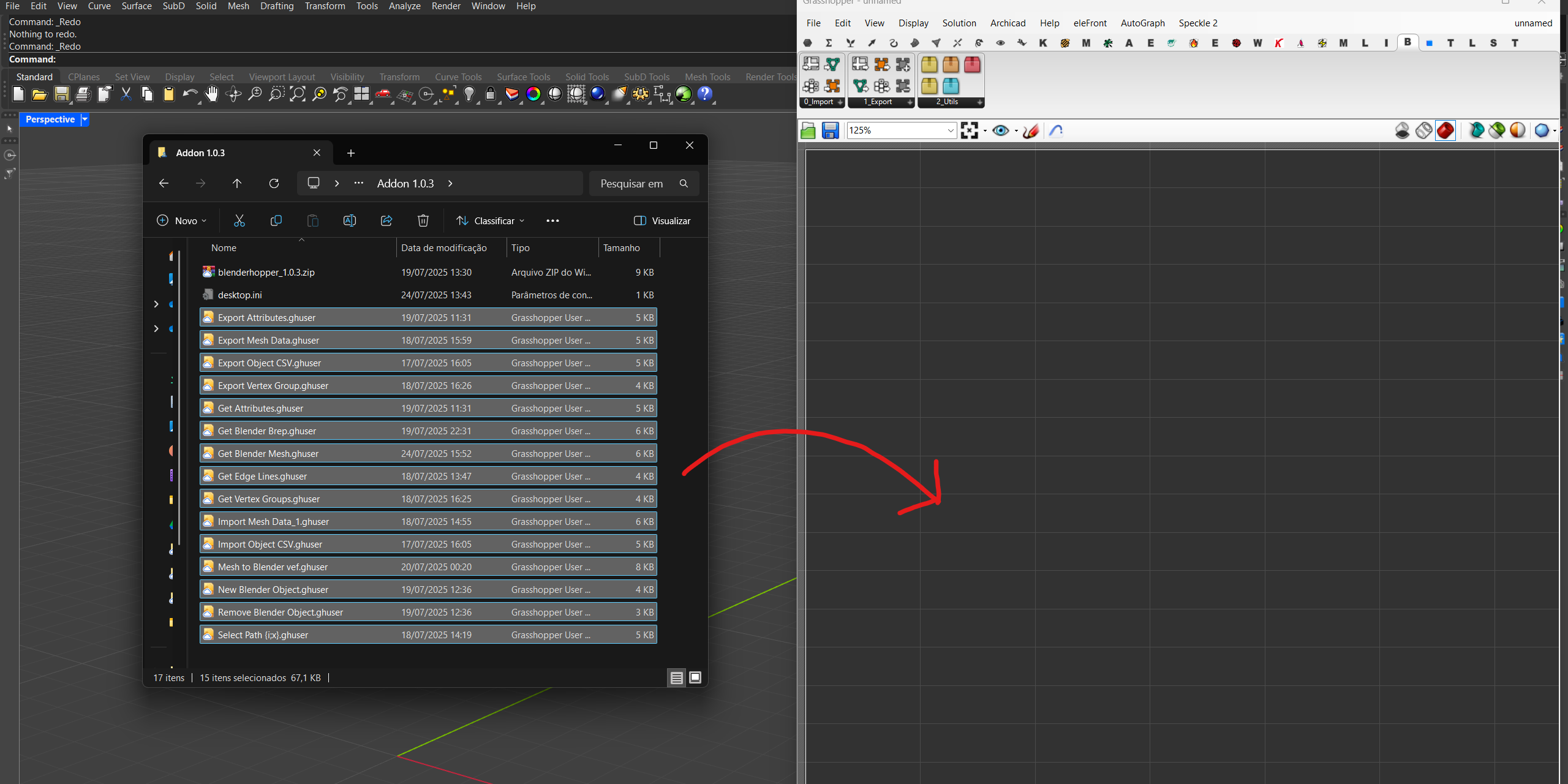The image size is (1568, 784).
Task: Open a file with Rhino's folder icon
Action: [x=40, y=94]
